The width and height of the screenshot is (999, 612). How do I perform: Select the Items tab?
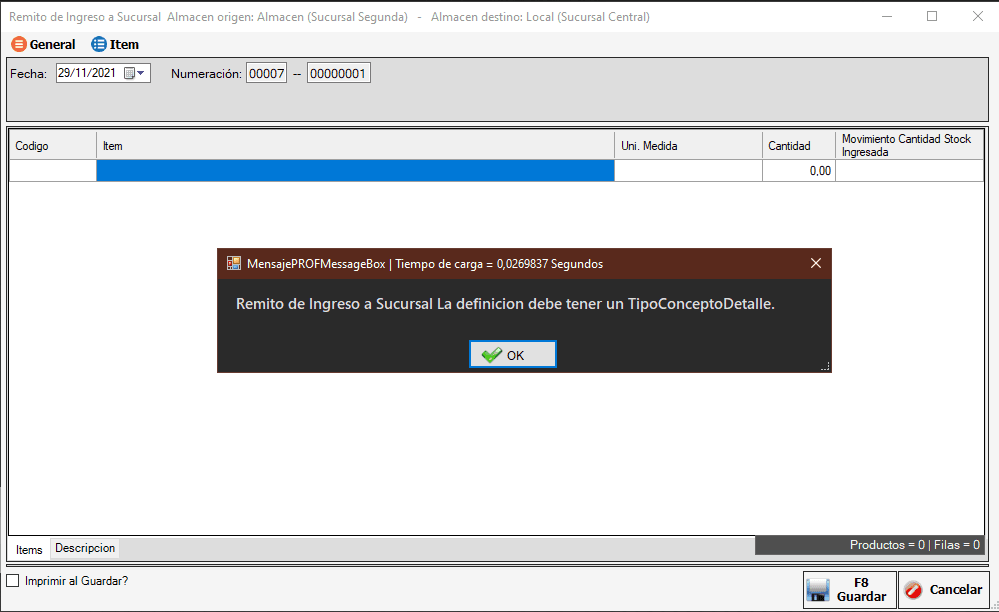[x=29, y=549]
